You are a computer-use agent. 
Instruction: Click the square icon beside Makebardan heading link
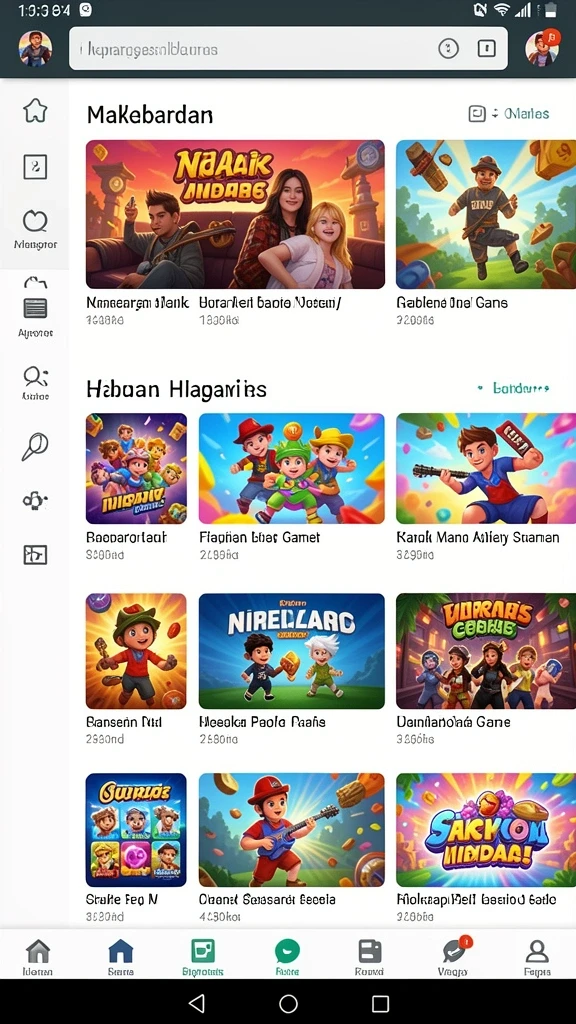(x=477, y=114)
